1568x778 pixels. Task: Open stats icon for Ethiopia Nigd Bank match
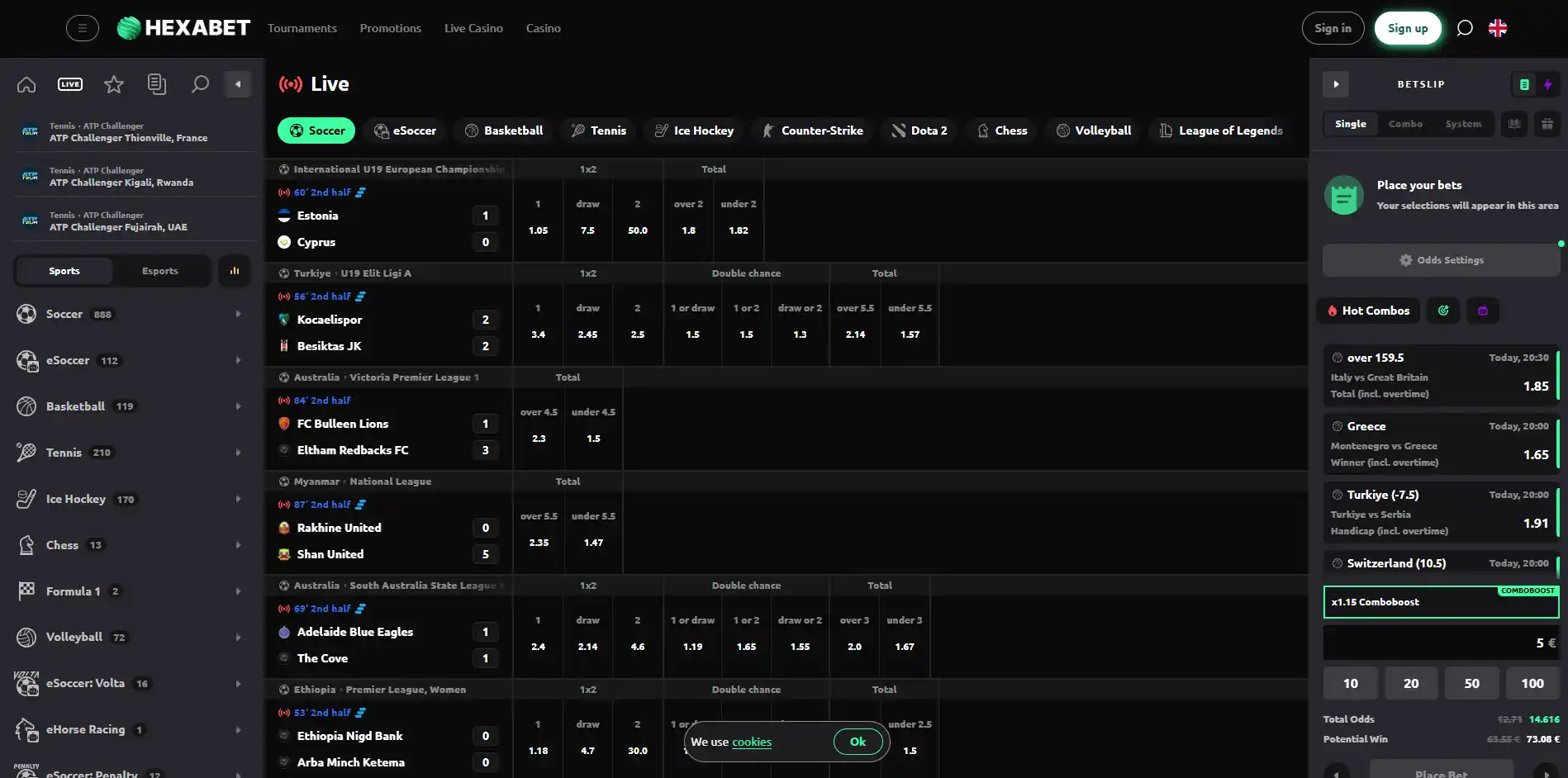(x=360, y=713)
